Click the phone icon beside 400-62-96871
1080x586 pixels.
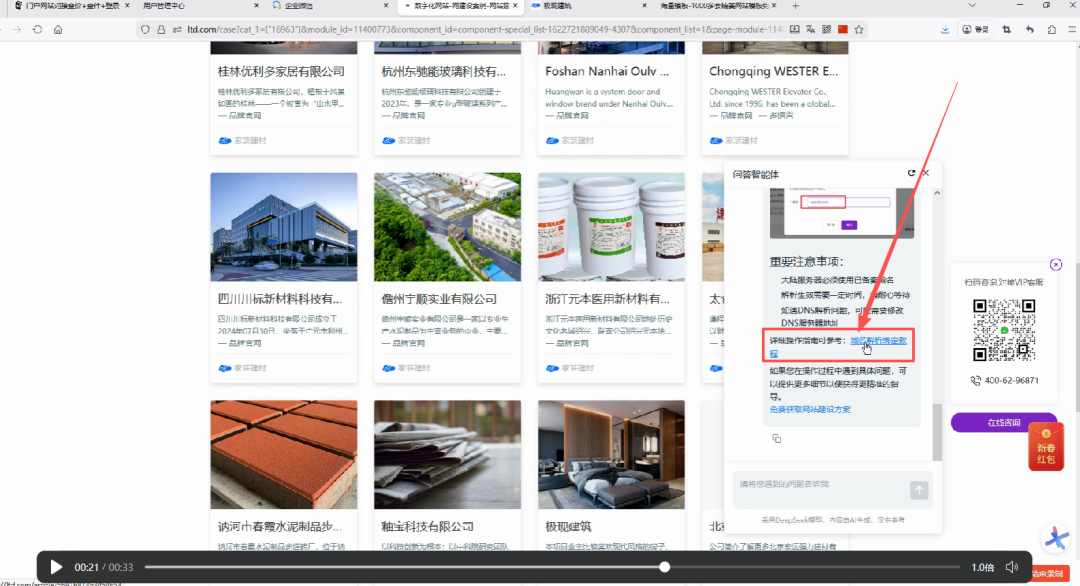pyautogui.click(x=975, y=381)
